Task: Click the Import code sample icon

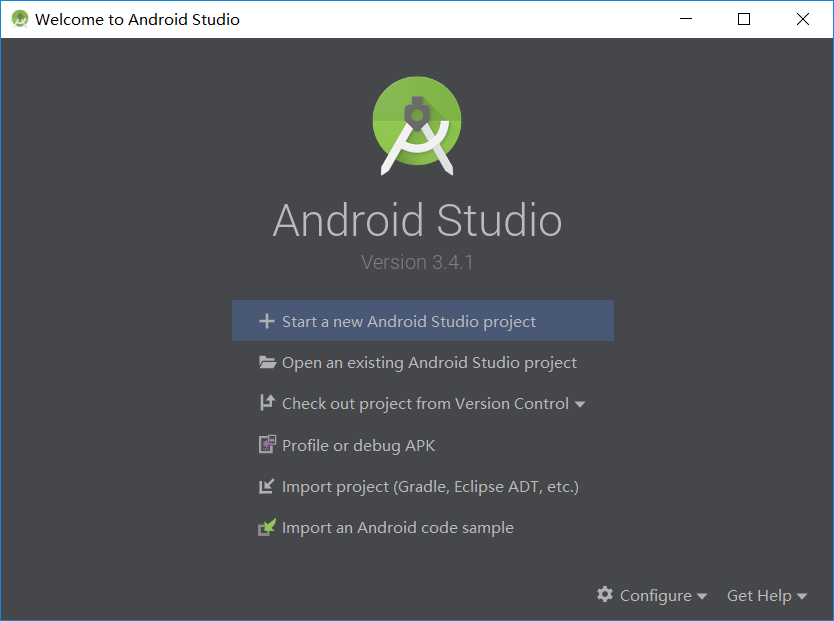Action: click(267, 527)
